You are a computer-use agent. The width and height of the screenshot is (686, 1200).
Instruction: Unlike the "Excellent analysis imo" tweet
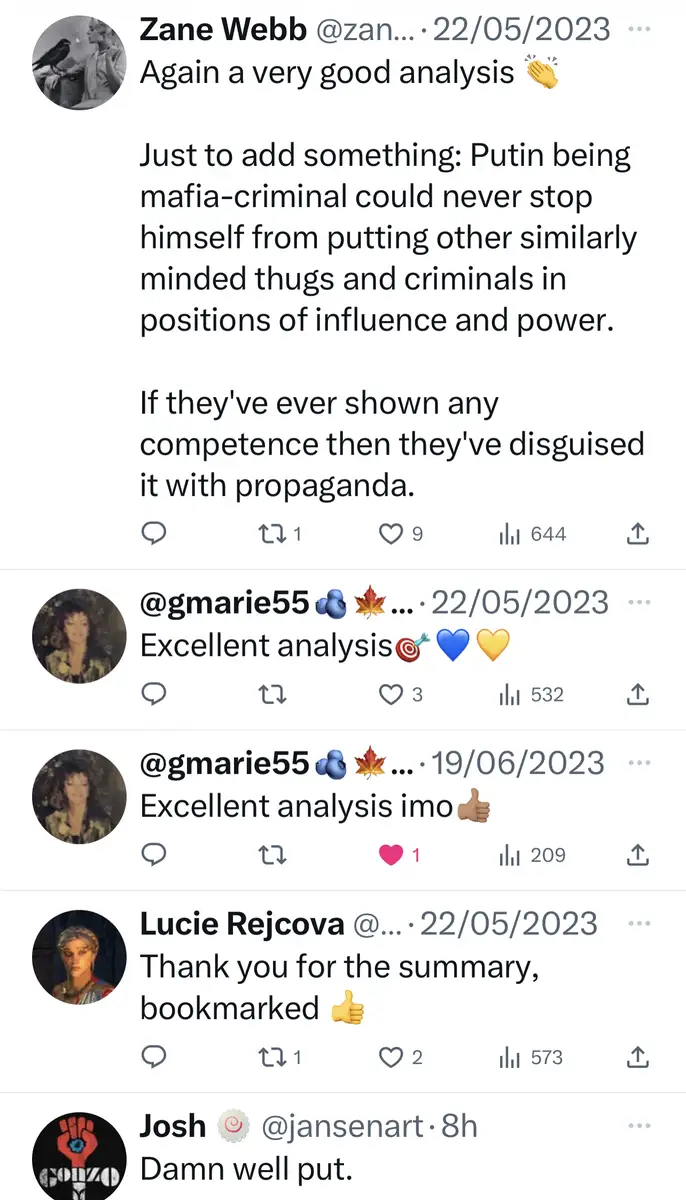[393, 855]
